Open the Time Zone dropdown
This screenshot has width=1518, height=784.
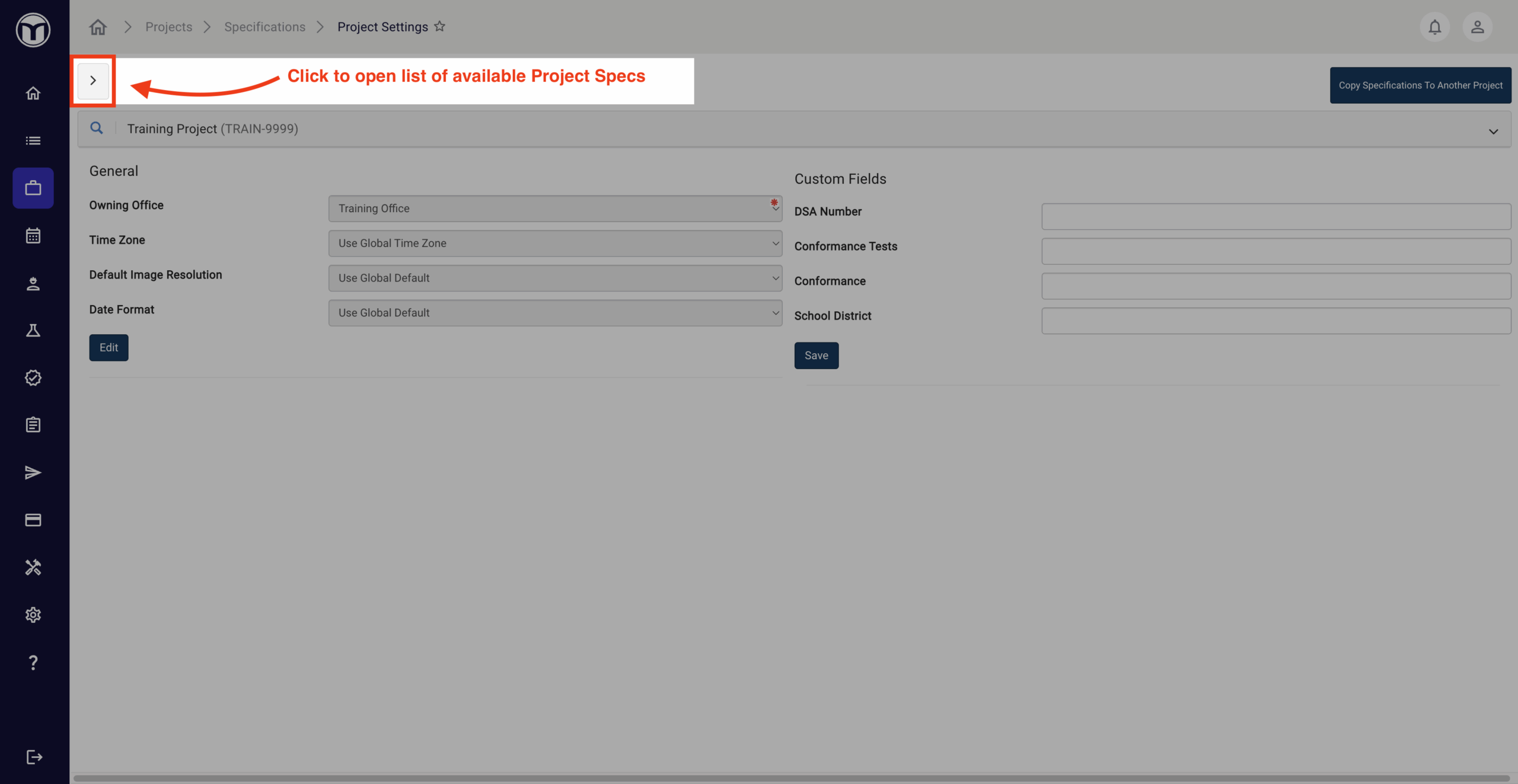(555, 243)
